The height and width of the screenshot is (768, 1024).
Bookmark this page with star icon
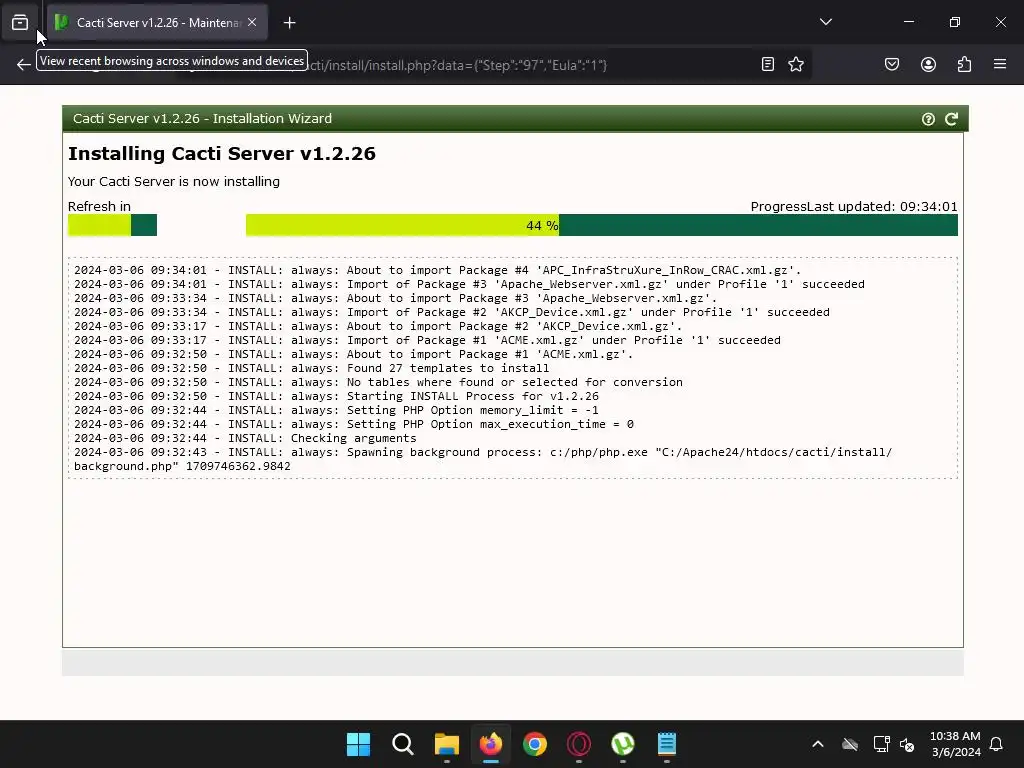tap(795, 64)
